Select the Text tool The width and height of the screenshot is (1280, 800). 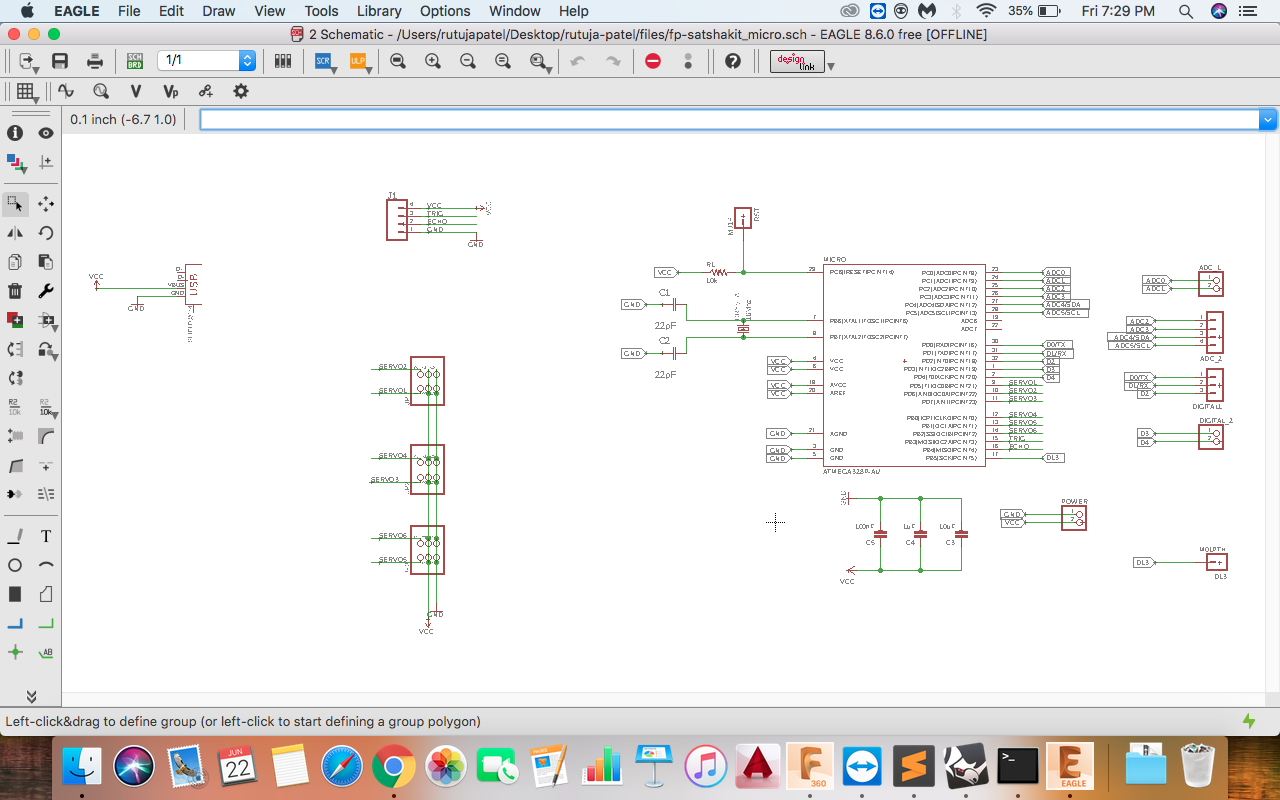point(46,536)
